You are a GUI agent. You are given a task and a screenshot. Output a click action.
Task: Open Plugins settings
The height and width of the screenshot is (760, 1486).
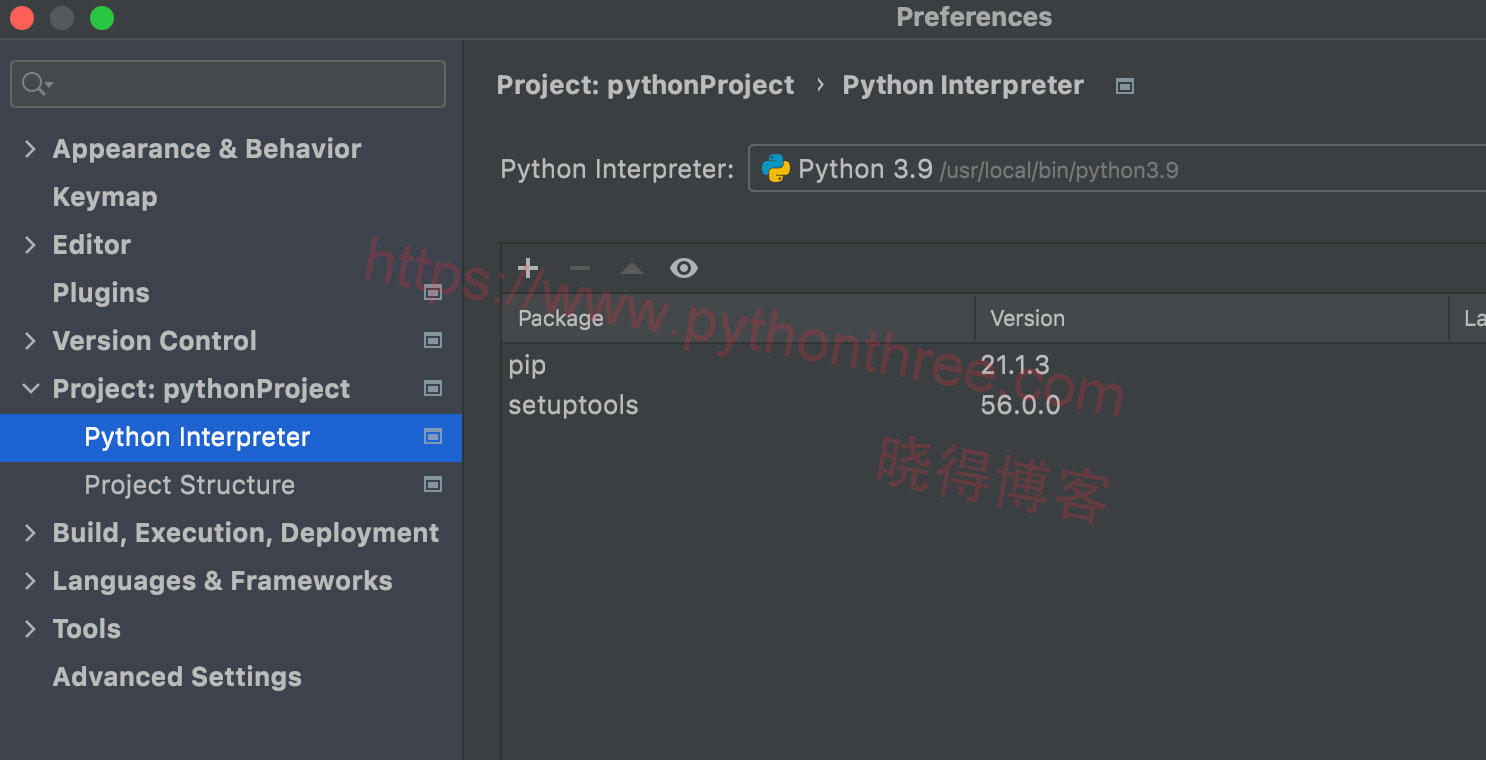pyautogui.click(x=101, y=293)
